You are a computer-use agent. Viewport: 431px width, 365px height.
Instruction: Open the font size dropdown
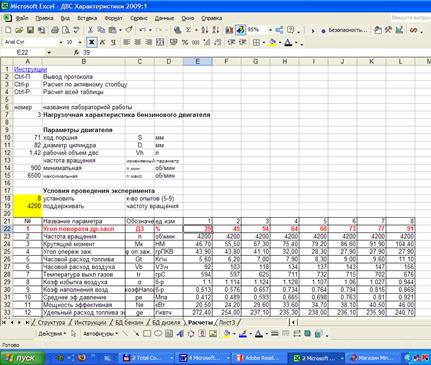coord(80,42)
